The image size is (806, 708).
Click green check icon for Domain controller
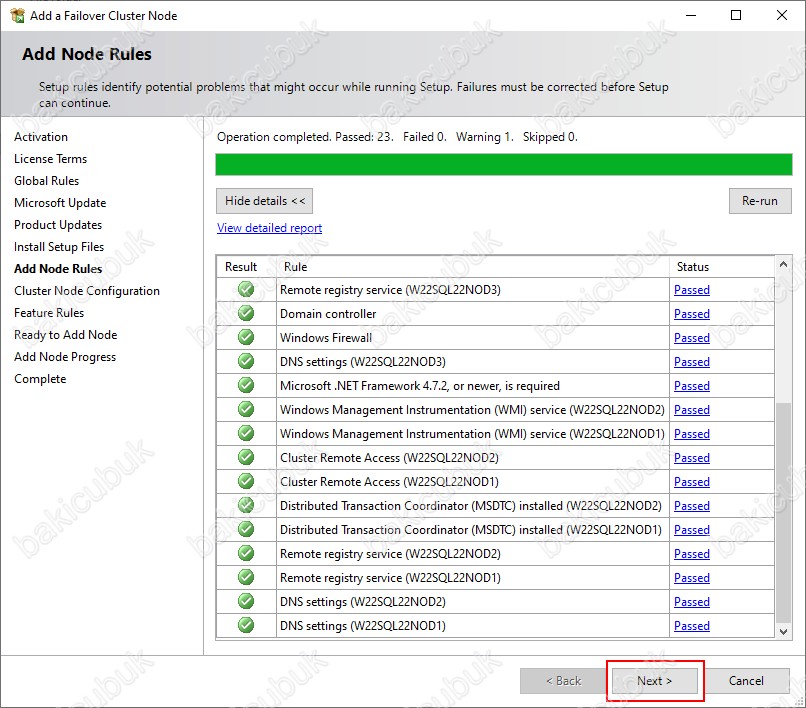click(x=246, y=313)
